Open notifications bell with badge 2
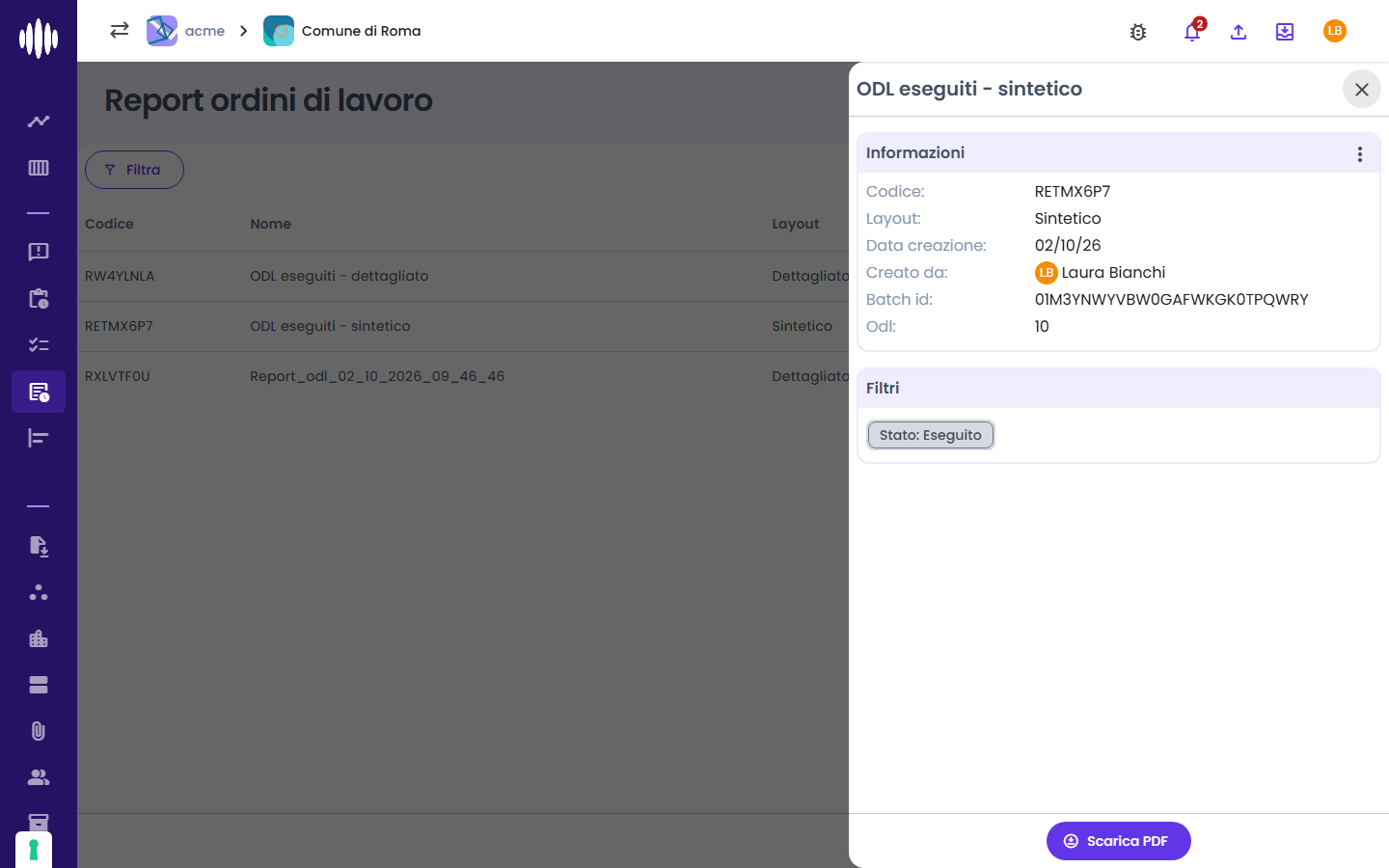The width and height of the screenshot is (1389, 868). click(x=1192, y=31)
